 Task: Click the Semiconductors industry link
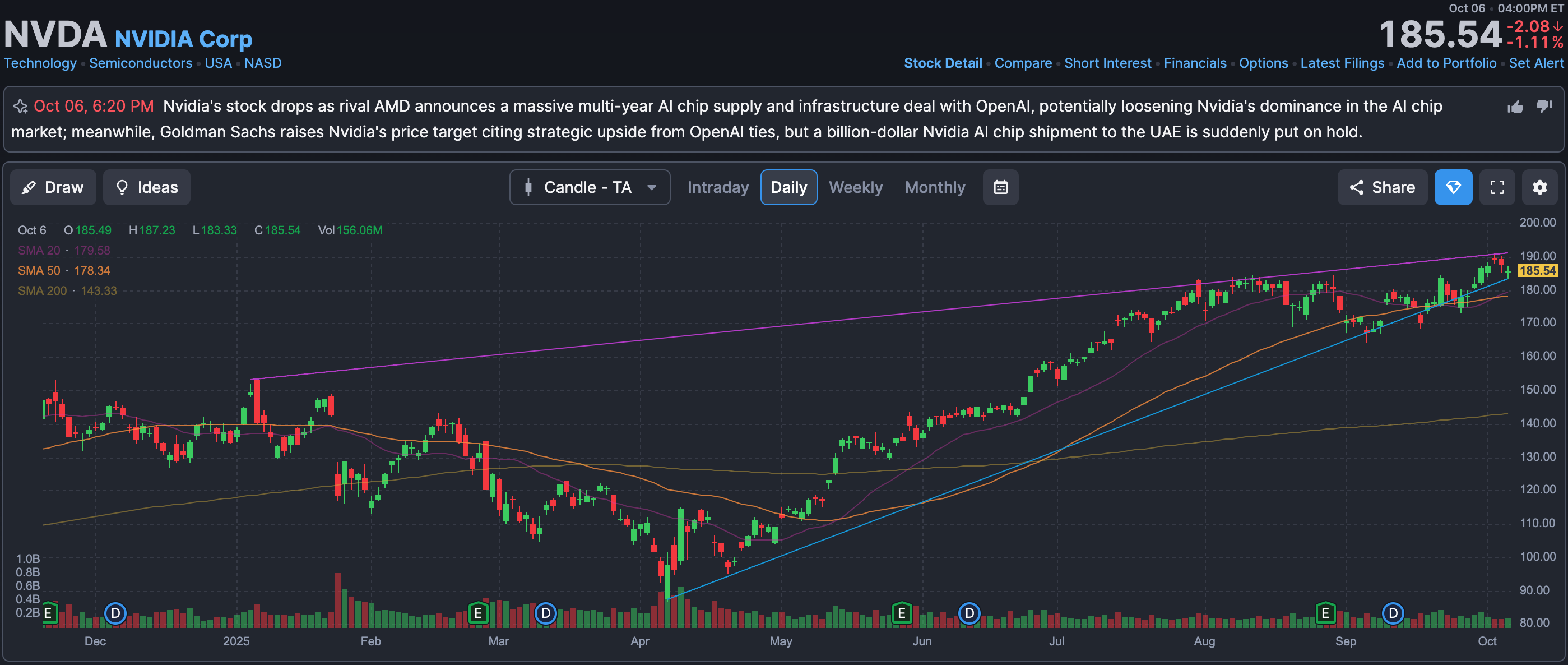(141, 63)
